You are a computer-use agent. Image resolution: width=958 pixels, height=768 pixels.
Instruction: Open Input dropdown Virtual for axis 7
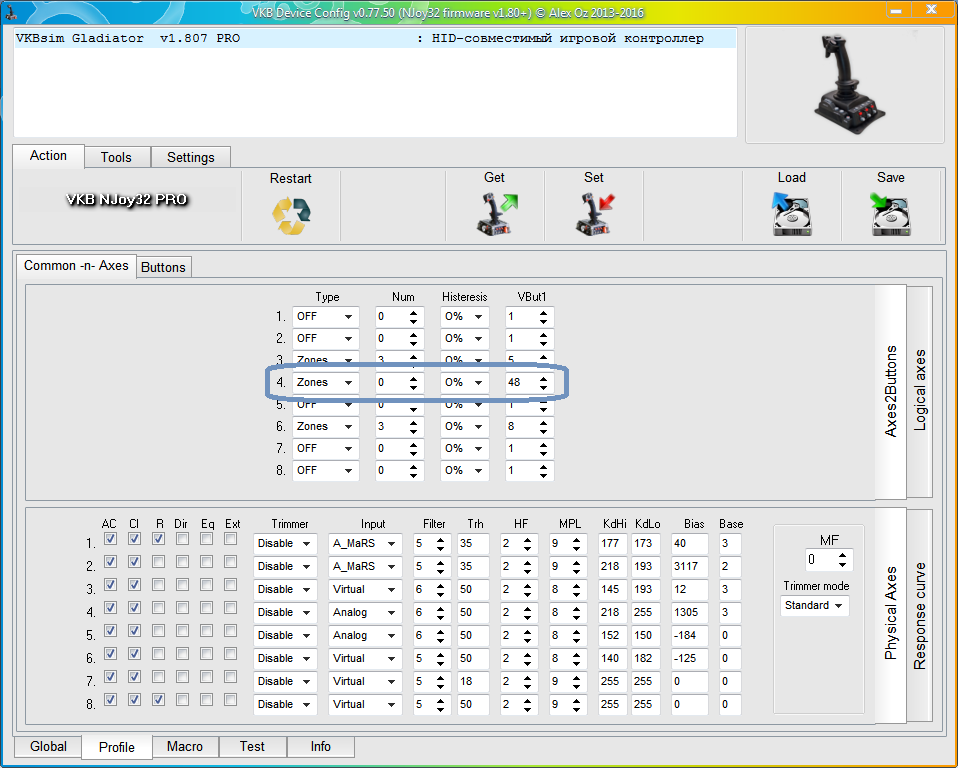click(x=365, y=681)
